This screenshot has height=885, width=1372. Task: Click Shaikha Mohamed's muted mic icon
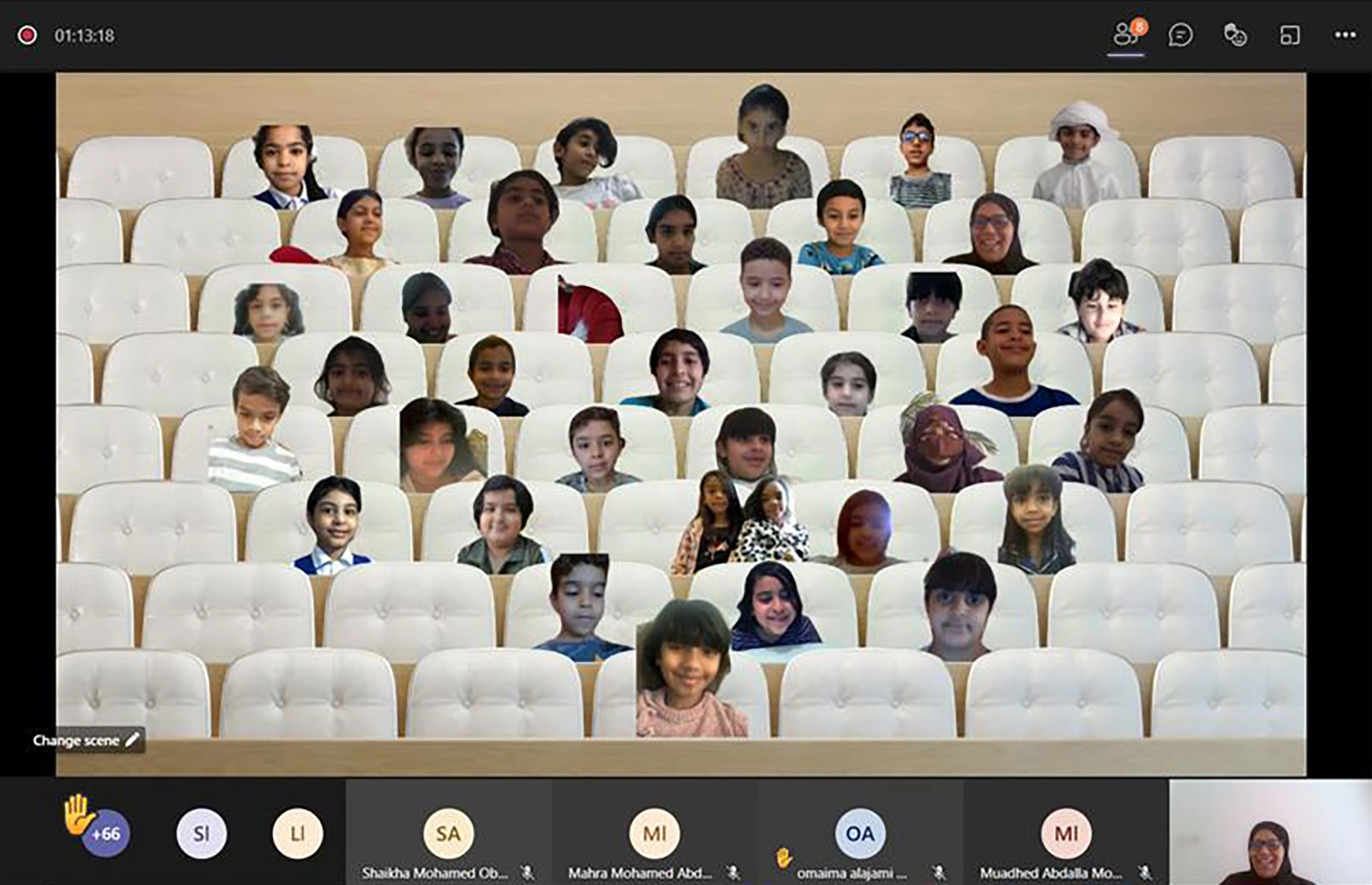click(x=528, y=873)
